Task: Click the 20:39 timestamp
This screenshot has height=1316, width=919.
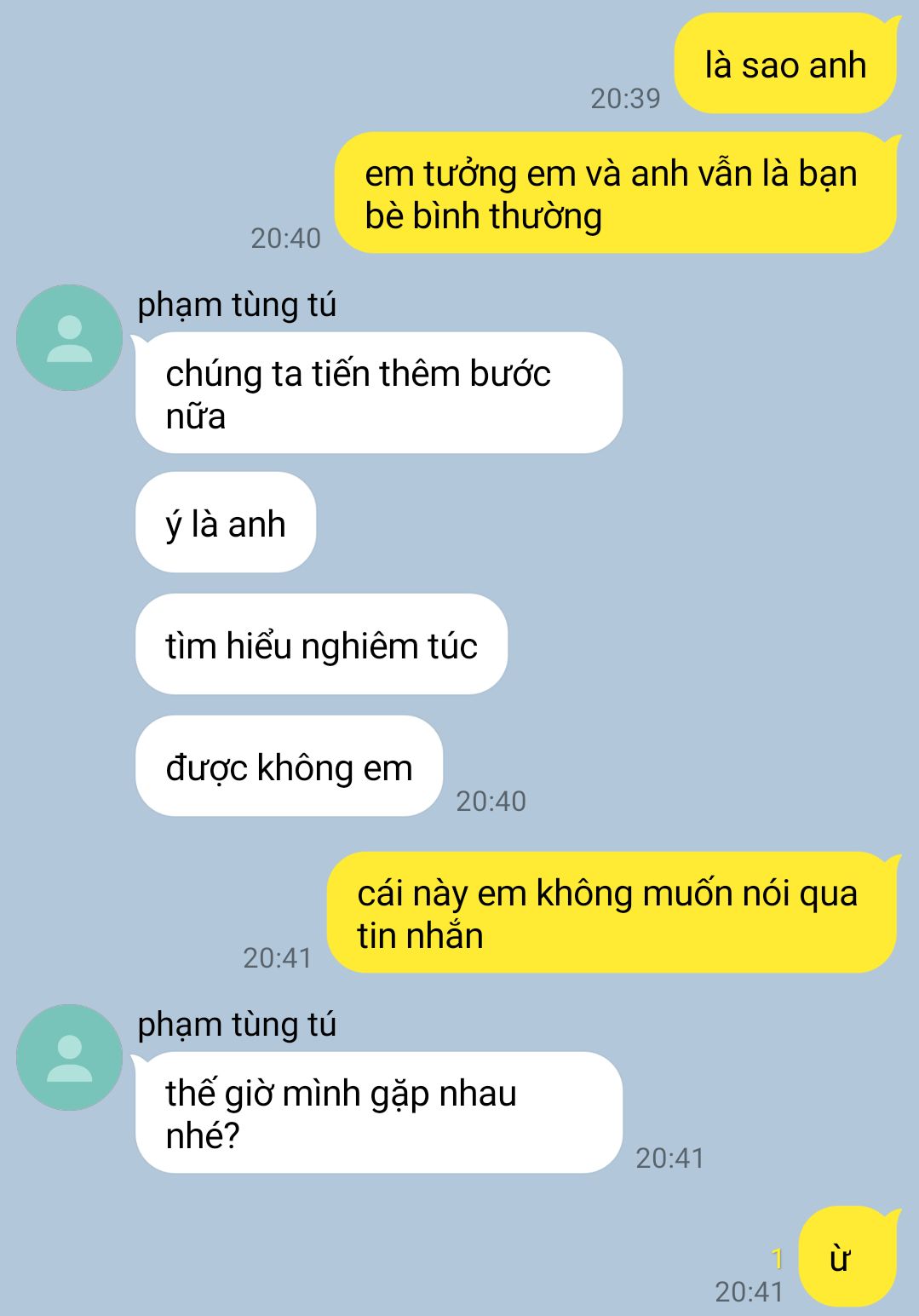Action: [x=626, y=99]
